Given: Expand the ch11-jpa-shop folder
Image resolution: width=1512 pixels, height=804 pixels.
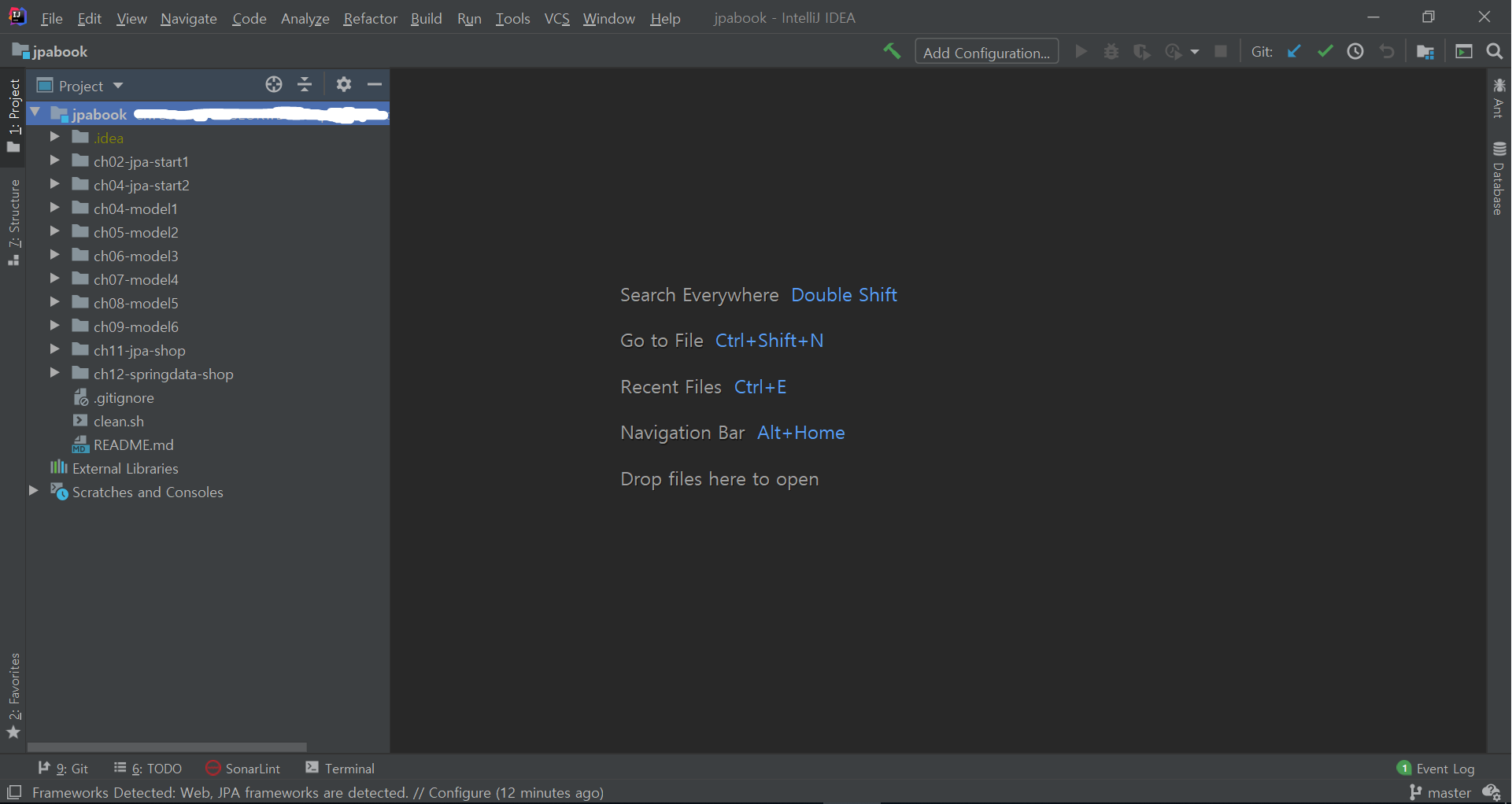Looking at the screenshot, I should [54, 349].
